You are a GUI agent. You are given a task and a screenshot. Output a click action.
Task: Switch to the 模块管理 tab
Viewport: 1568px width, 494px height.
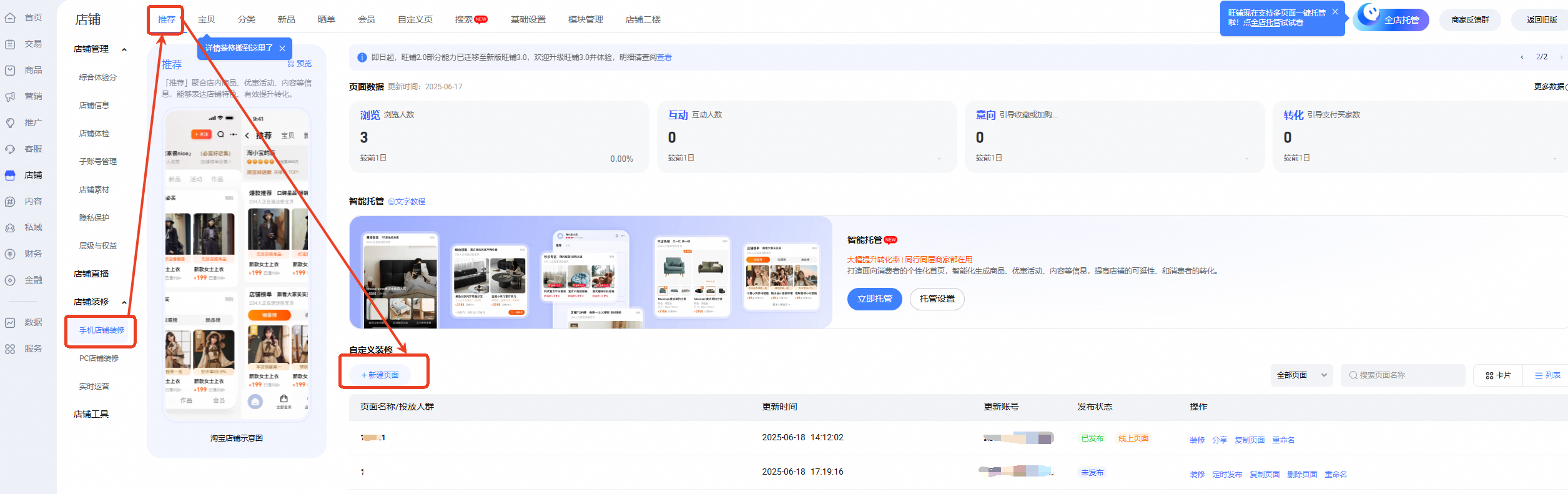pos(586,19)
